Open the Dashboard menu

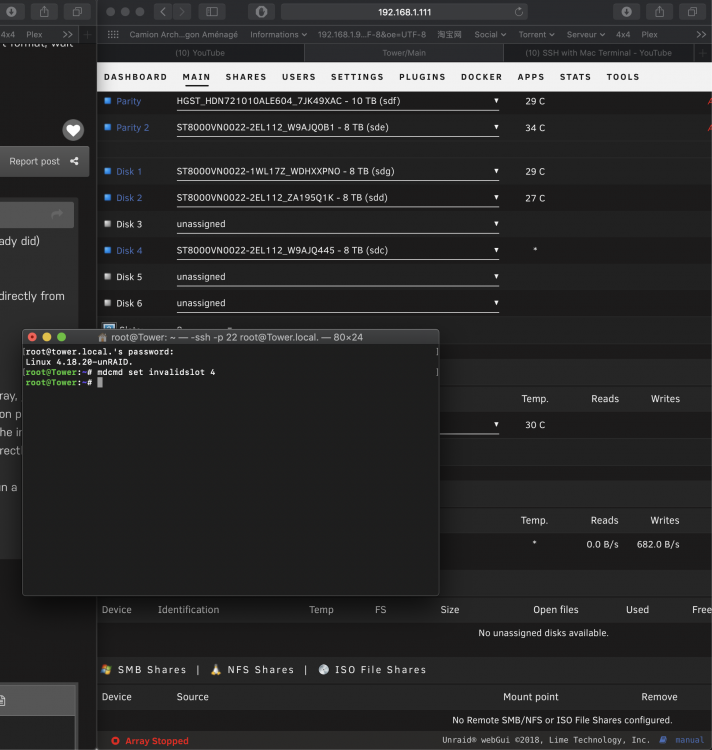click(x=135, y=77)
